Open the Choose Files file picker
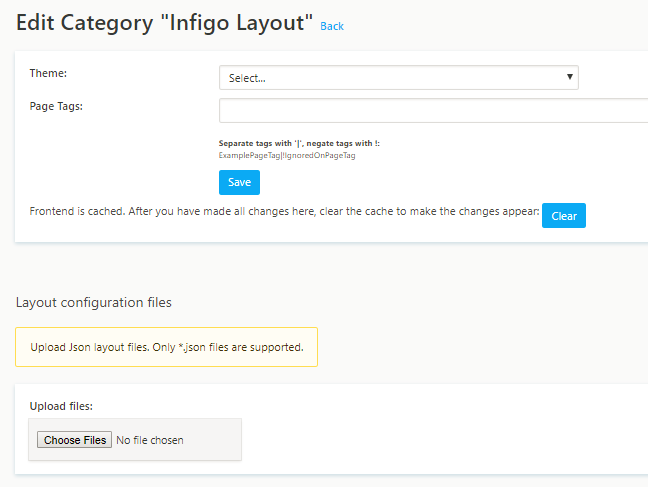Image resolution: width=648 pixels, height=487 pixels. click(74, 440)
